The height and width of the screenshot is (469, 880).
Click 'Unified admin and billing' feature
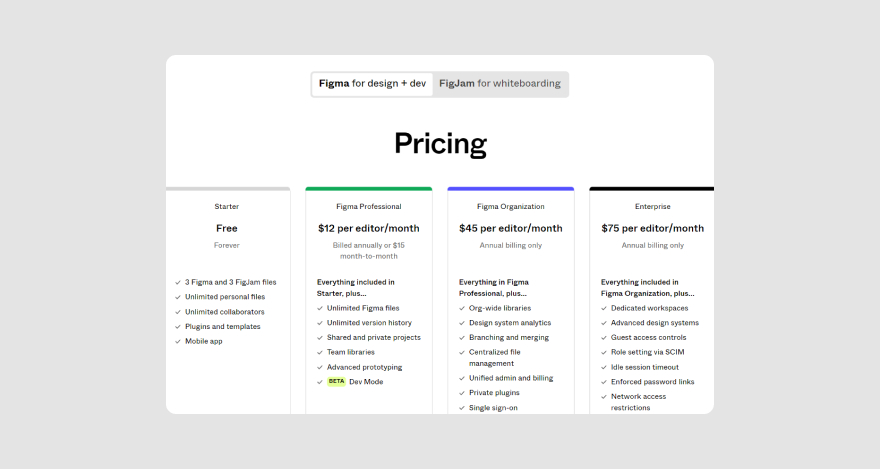pyautogui.click(x=511, y=378)
